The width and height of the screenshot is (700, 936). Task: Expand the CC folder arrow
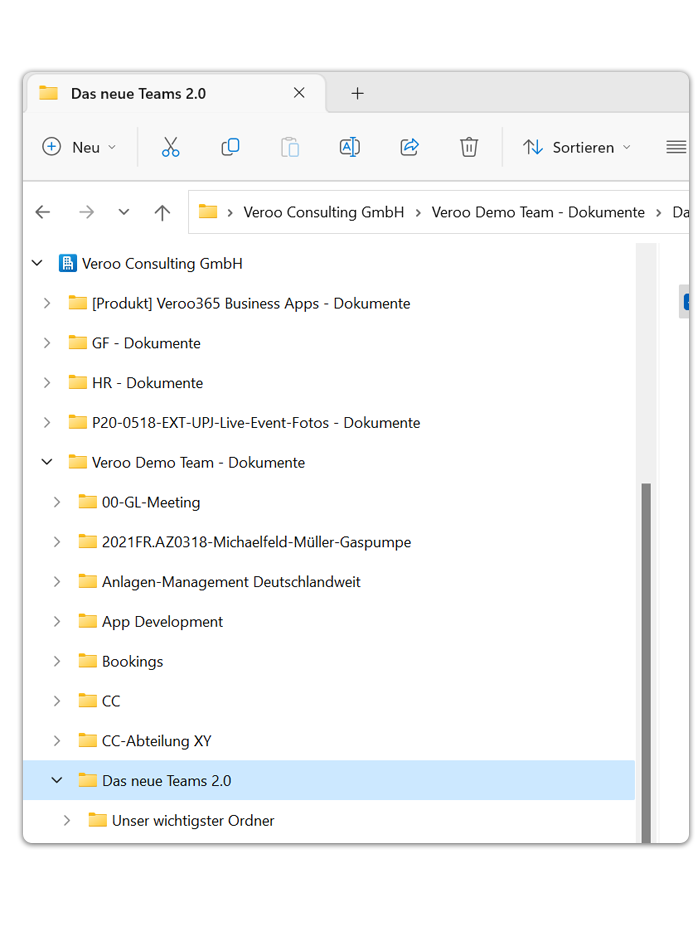(57, 701)
